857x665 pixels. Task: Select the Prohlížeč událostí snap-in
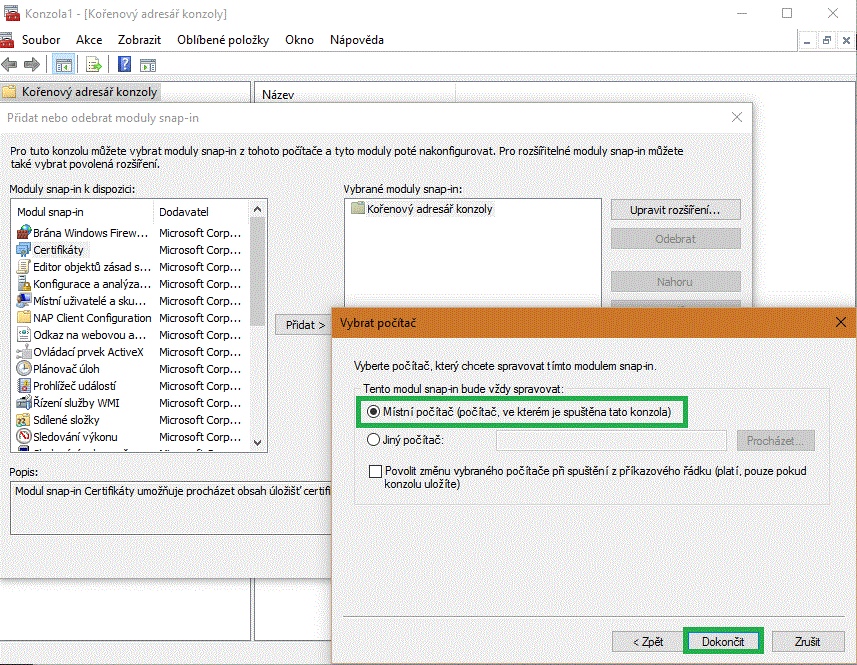[74, 386]
